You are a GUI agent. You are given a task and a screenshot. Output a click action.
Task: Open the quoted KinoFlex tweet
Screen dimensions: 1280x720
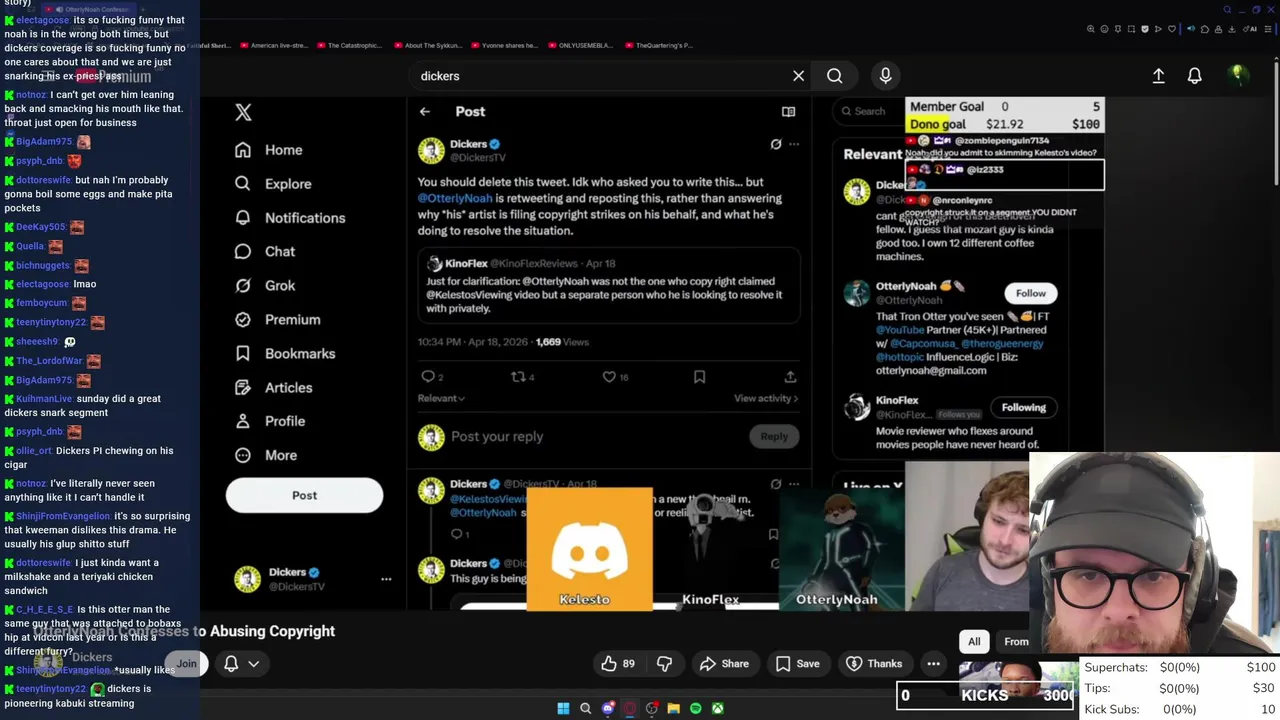click(609, 285)
